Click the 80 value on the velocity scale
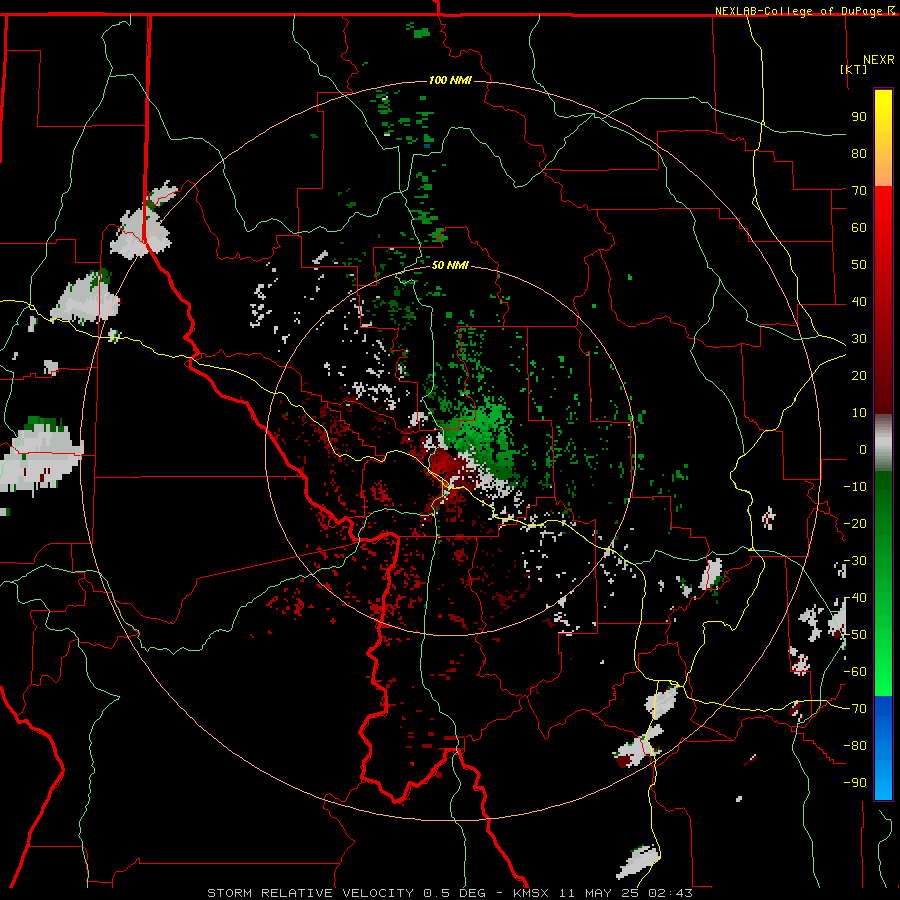The height and width of the screenshot is (900, 900). click(859, 153)
